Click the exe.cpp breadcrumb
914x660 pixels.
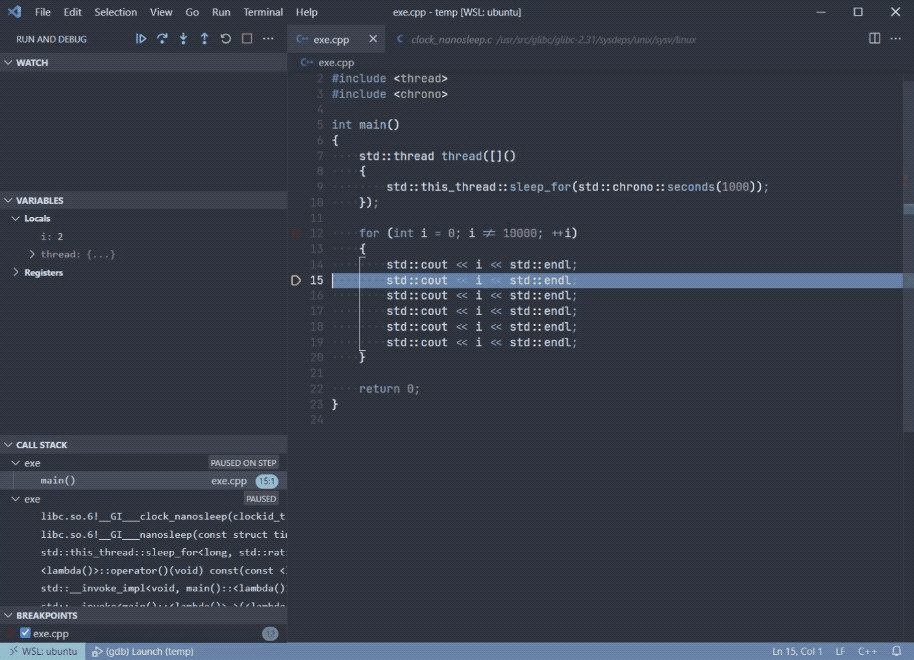[336, 62]
